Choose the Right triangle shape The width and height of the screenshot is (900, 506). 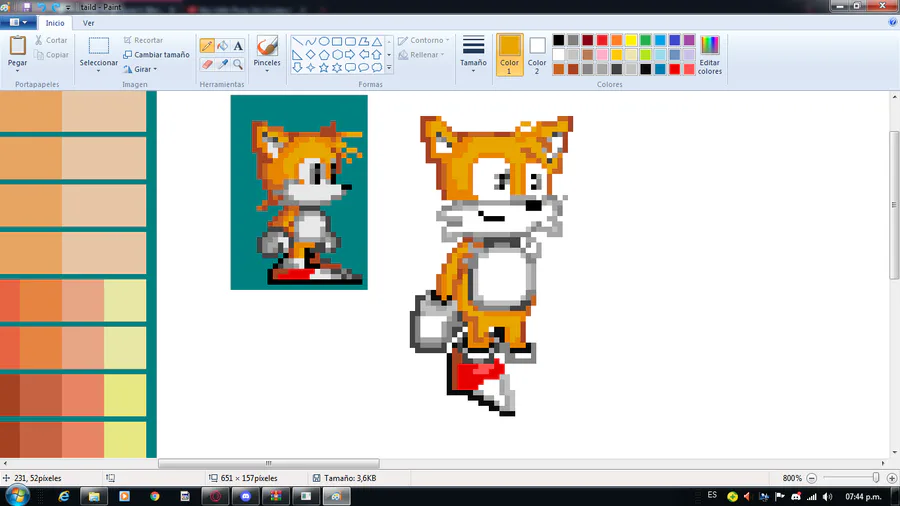297,55
